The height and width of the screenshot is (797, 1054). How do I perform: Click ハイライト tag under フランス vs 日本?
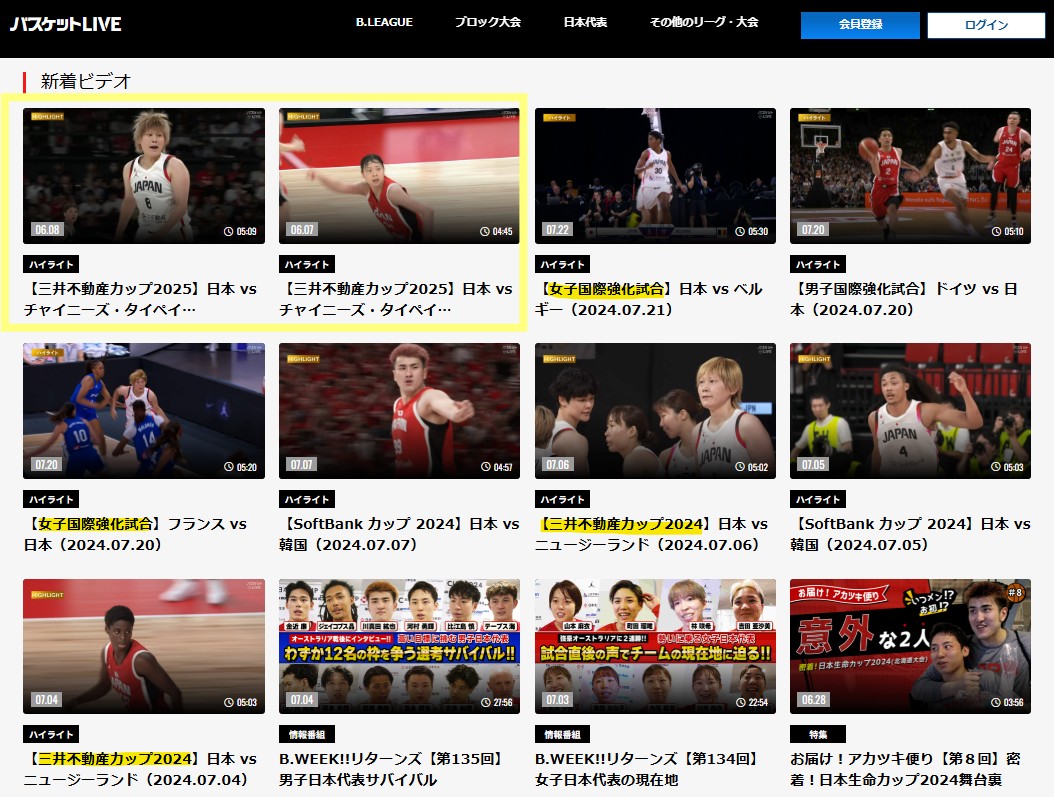(x=51, y=499)
